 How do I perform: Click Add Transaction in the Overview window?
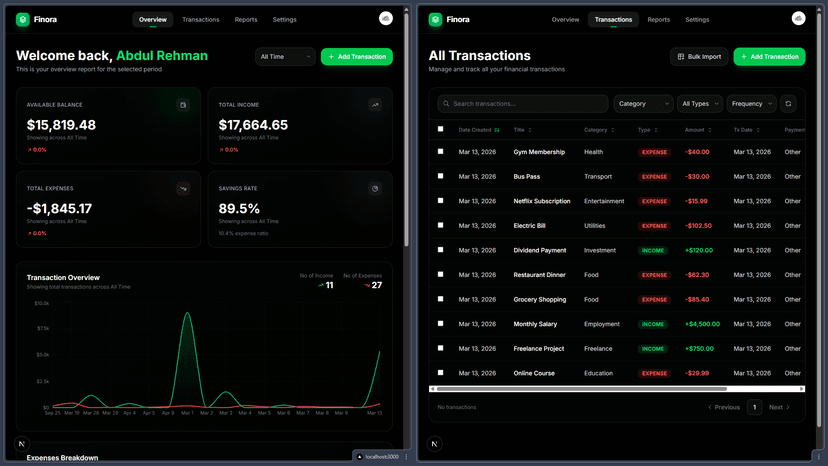click(356, 57)
